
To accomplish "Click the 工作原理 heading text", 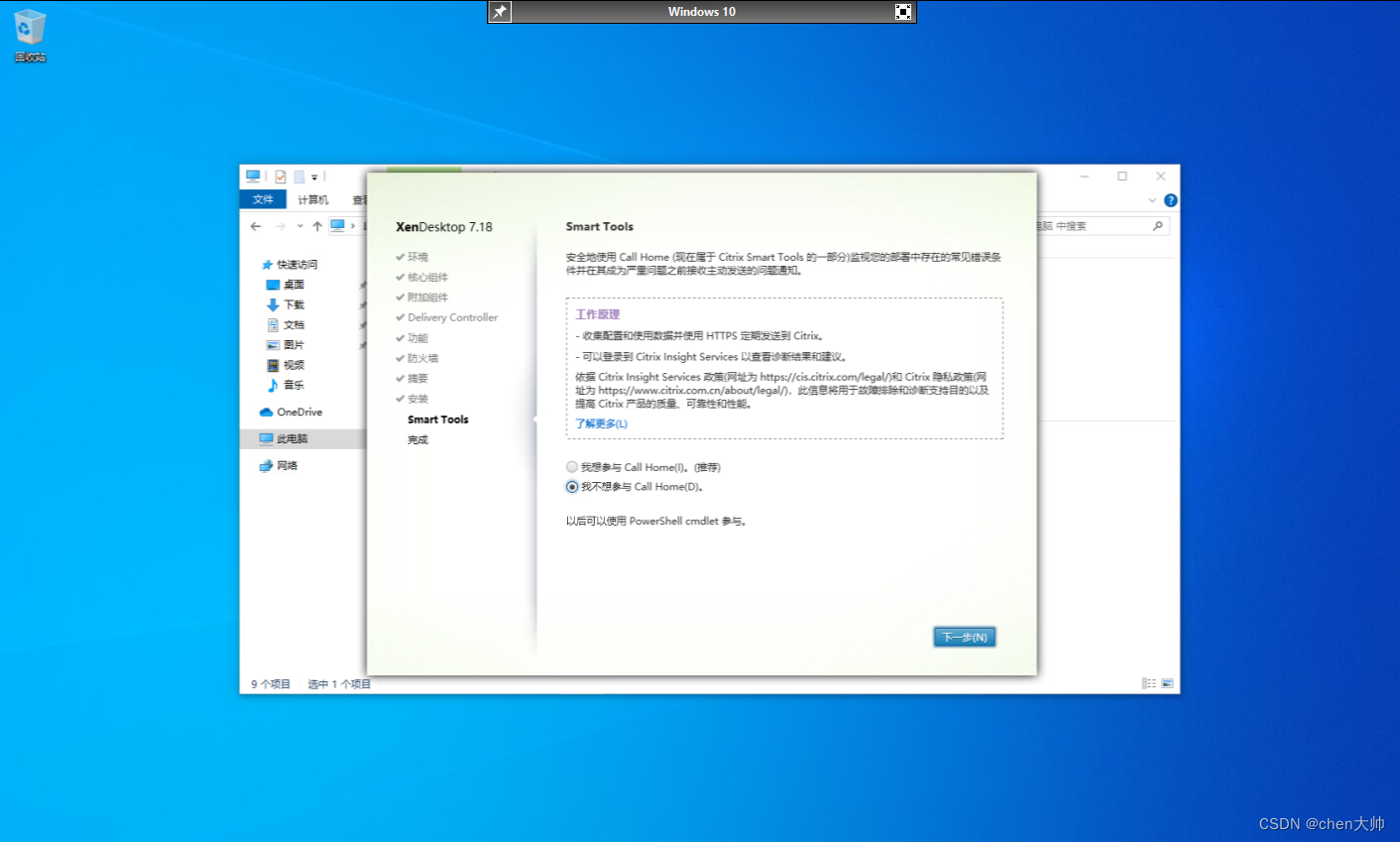I will [x=597, y=314].
